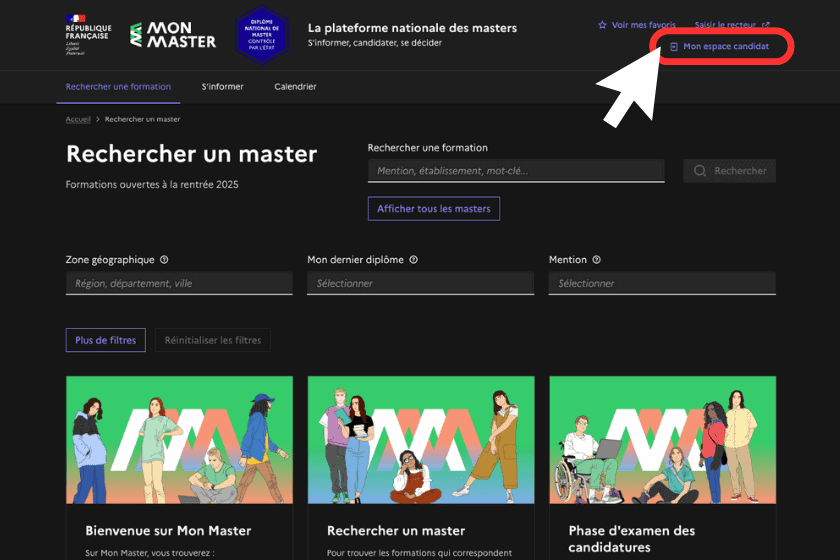Click the text 'S'informer, candidater, se décider'
The image size is (840, 560).
pyautogui.click(x=375, y=43)
